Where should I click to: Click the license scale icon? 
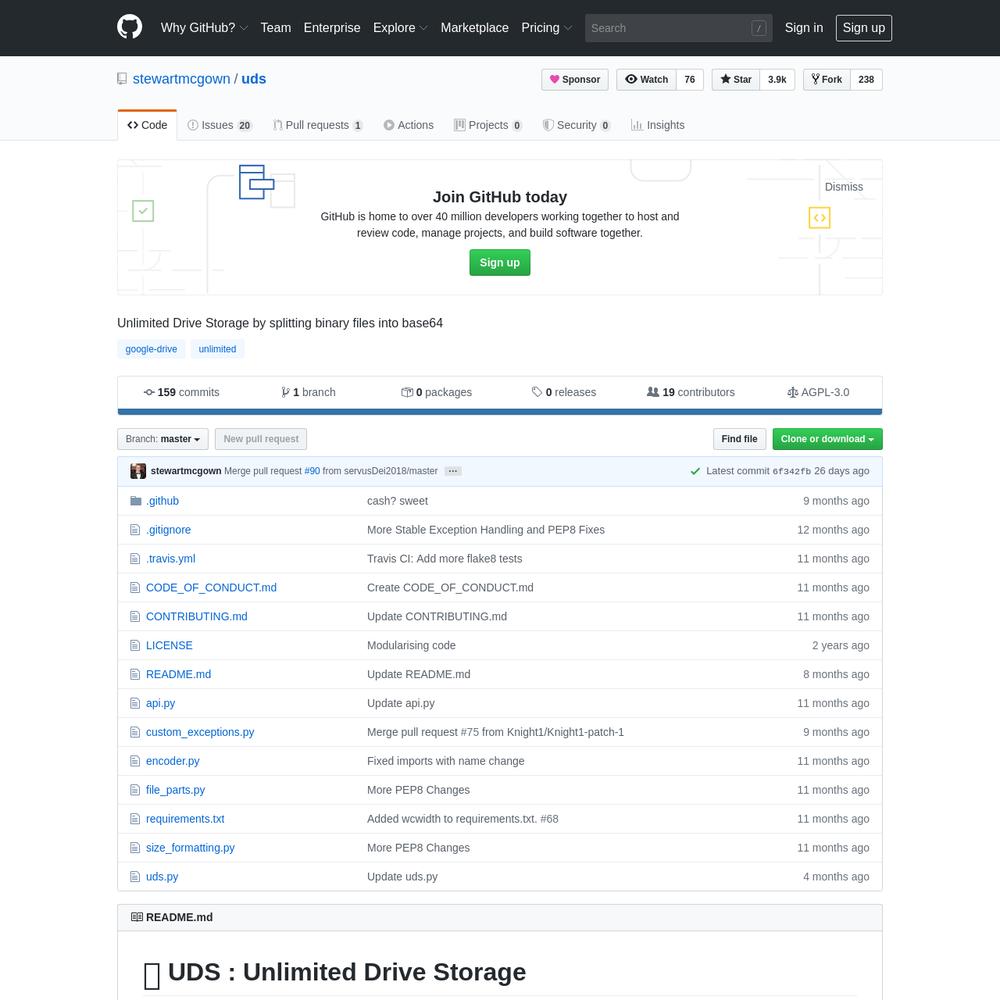(793, 392)
